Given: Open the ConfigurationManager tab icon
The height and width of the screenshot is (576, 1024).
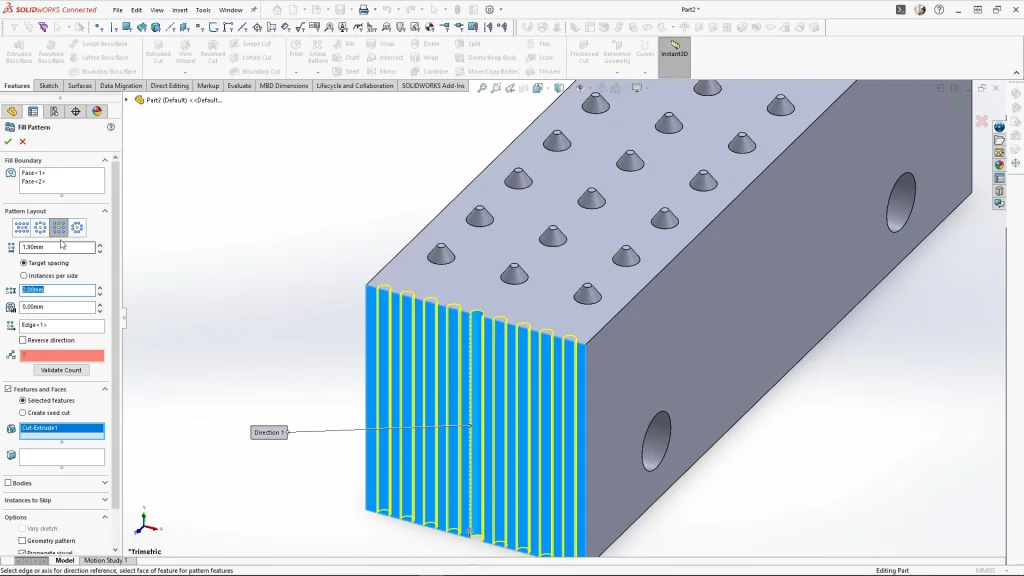Looking at the screenshot, I should point(54,111).
